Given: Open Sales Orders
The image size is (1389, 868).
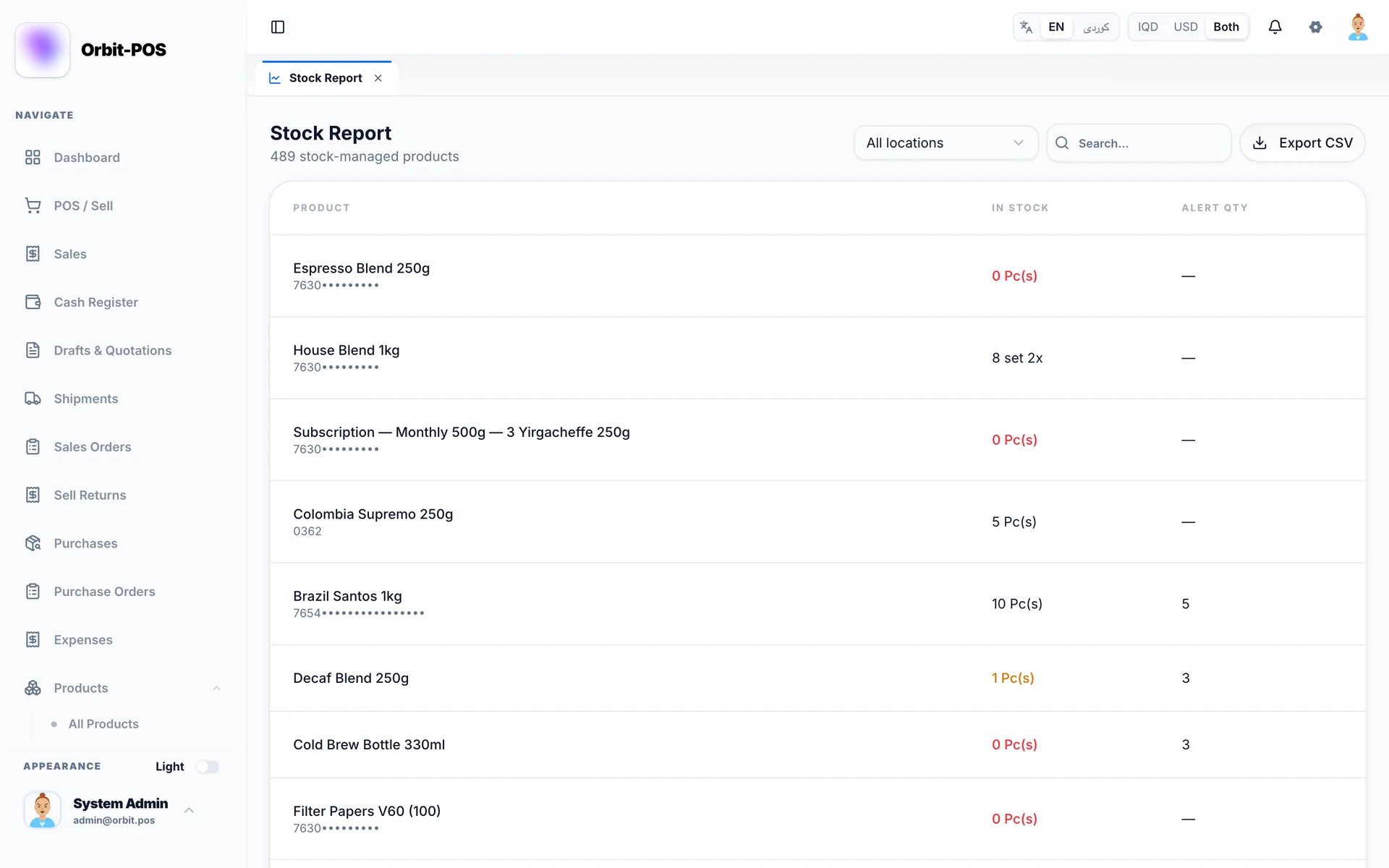Looking at the screenshot, I should (93, 447).
